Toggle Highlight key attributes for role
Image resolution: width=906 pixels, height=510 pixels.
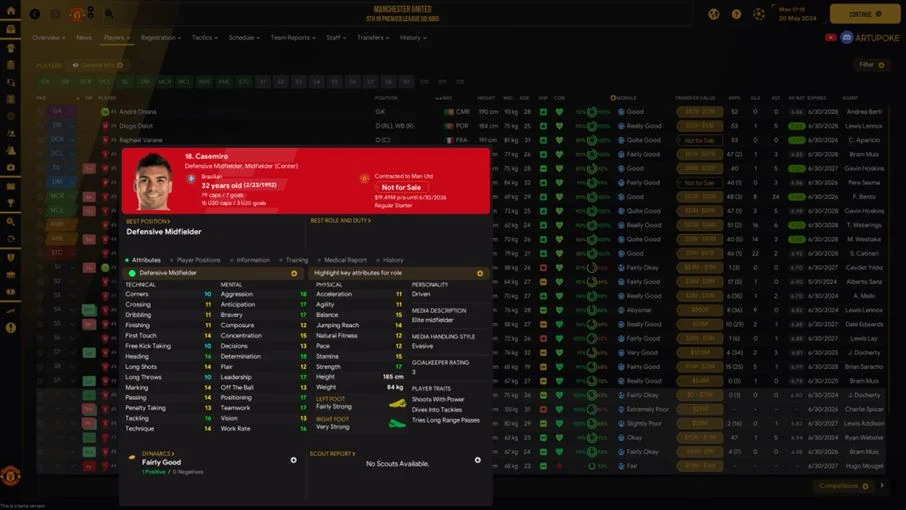(x=399, y=273)
